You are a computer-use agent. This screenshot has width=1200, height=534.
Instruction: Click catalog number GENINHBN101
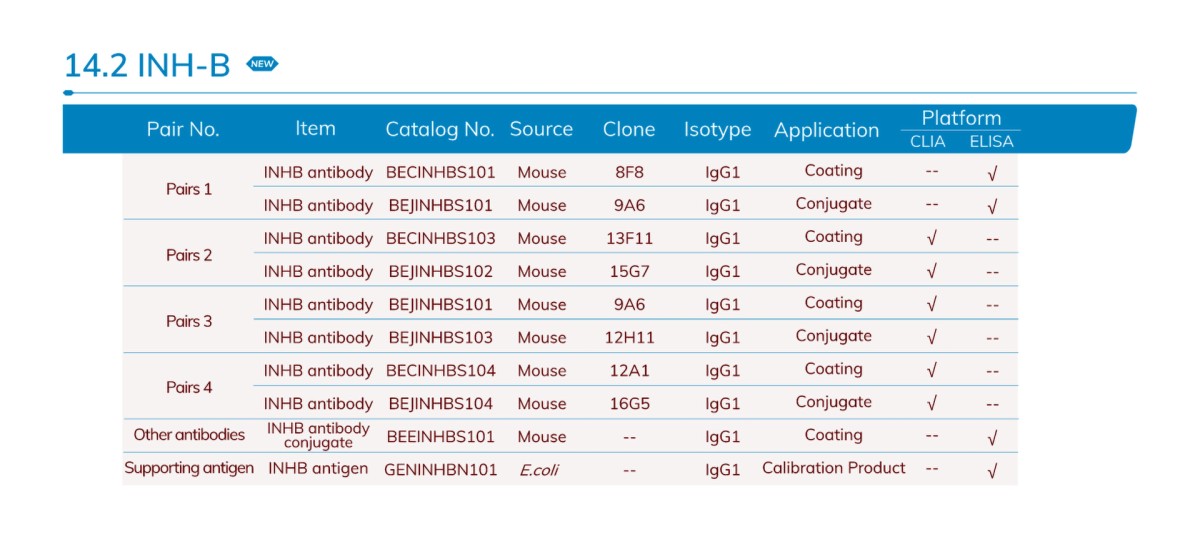[x=440, y=470]
